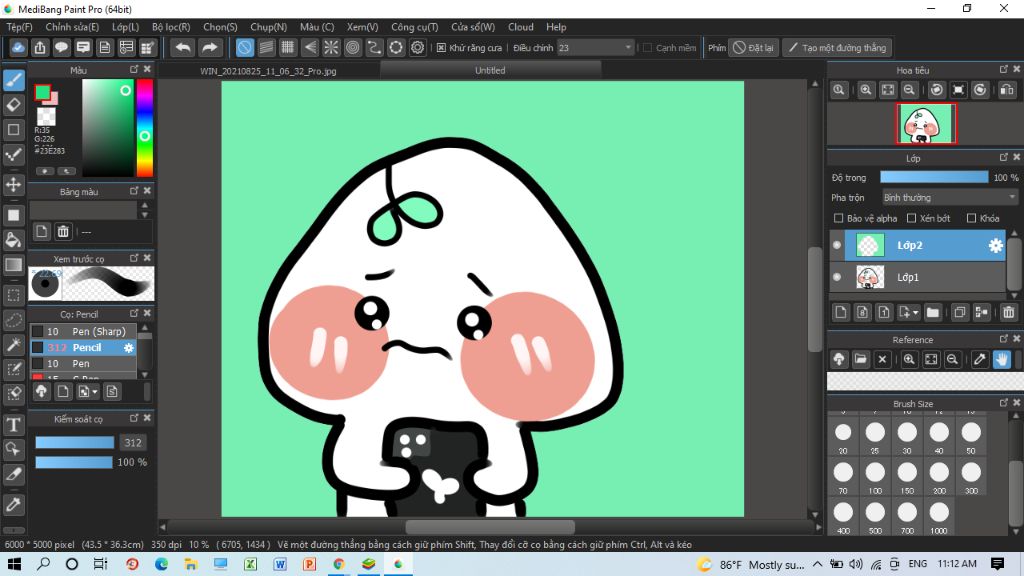
Task: Open the Lớp2 layer settings gear
Action: pos(995,246)
